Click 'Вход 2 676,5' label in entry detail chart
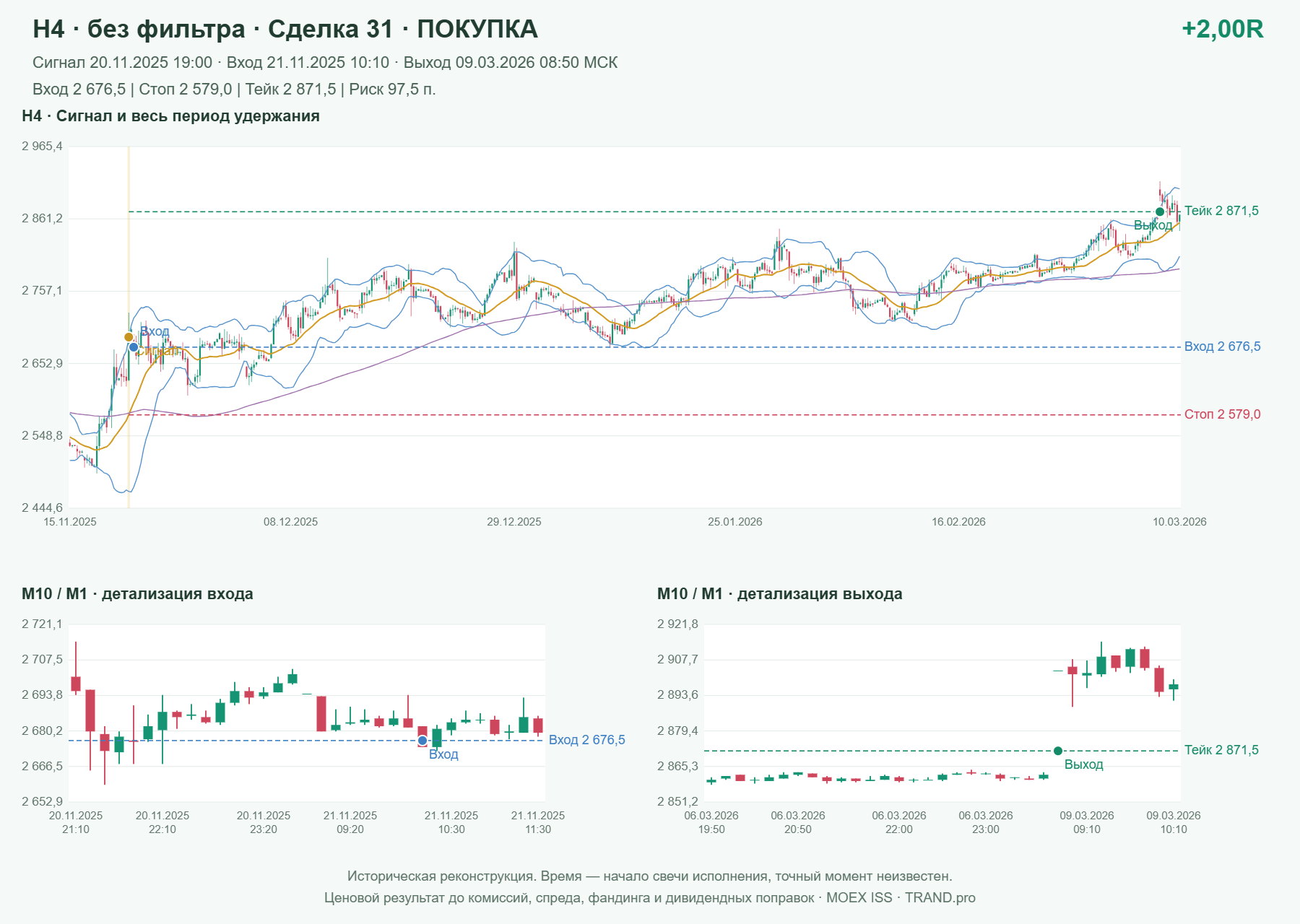1300x924 pixels. (587, 740)
